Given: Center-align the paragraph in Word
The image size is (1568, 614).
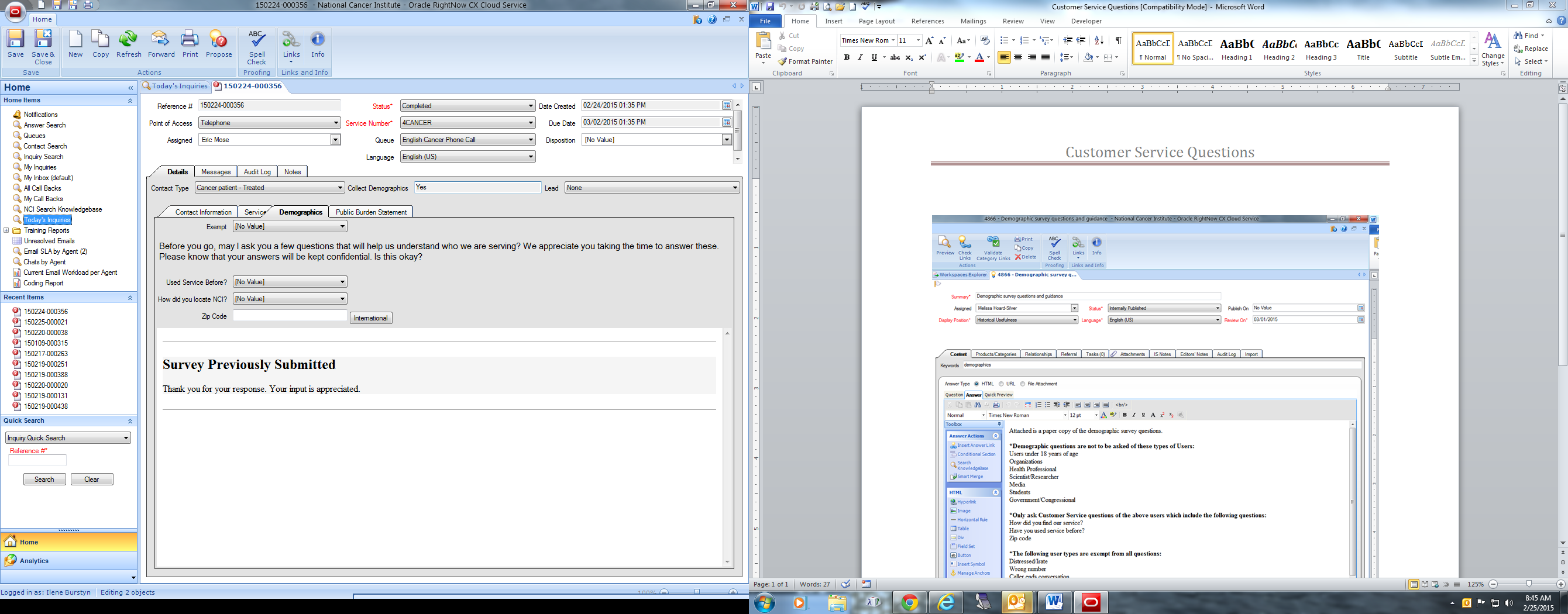Looking at the screenshot, I should 1018,57.
